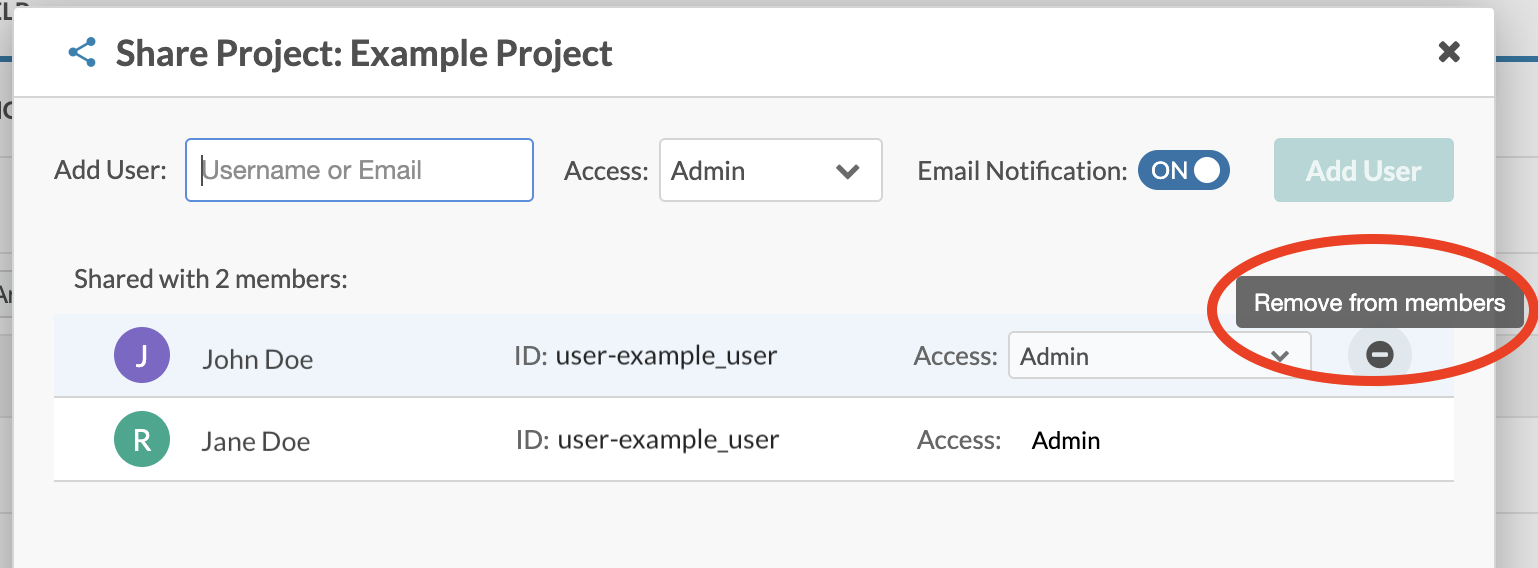
Task: Click the "Add User:" label text
Action: (x=110, y=170)
